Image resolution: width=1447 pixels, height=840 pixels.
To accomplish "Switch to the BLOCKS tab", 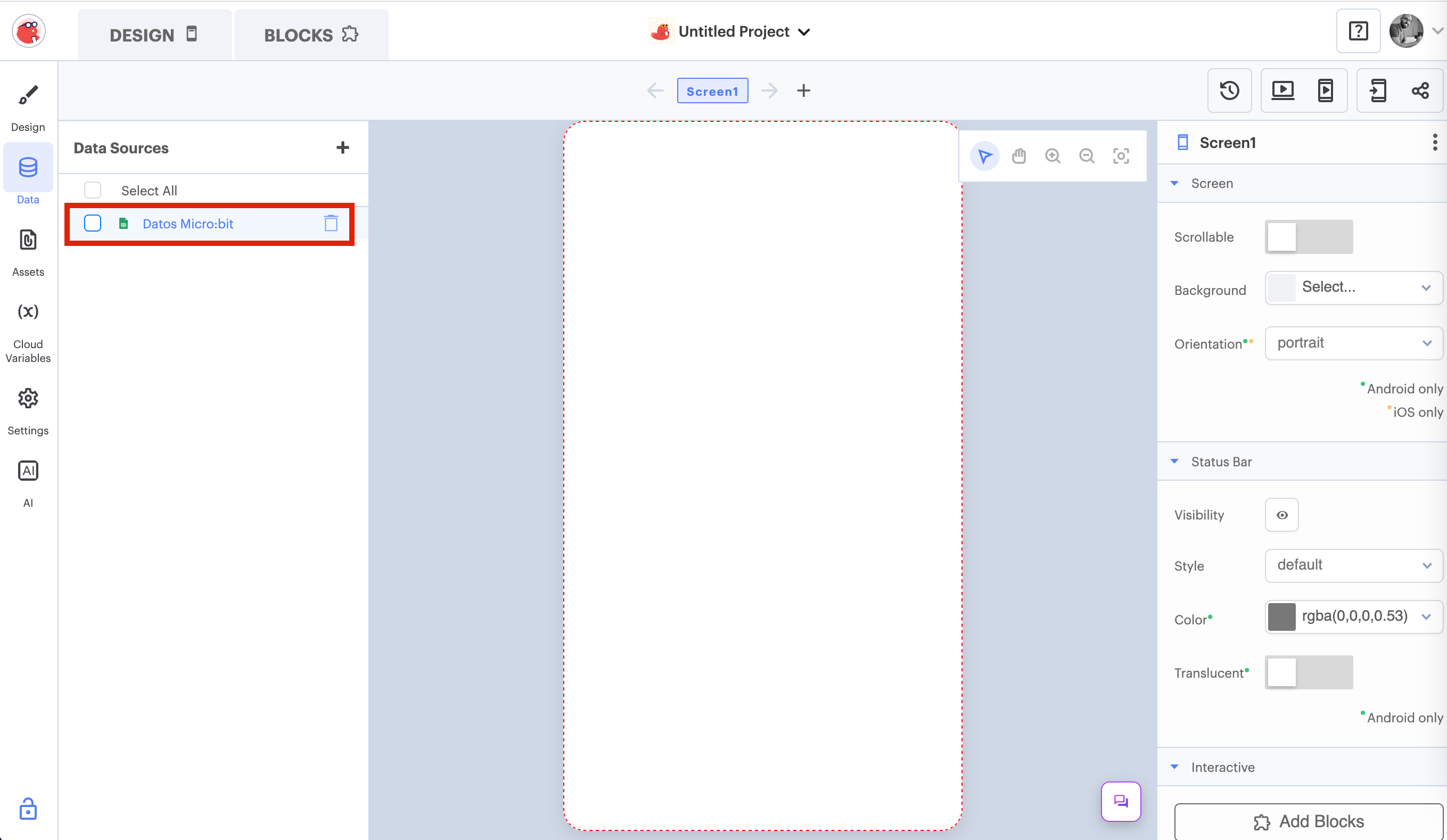I will (x=311, y=35).
